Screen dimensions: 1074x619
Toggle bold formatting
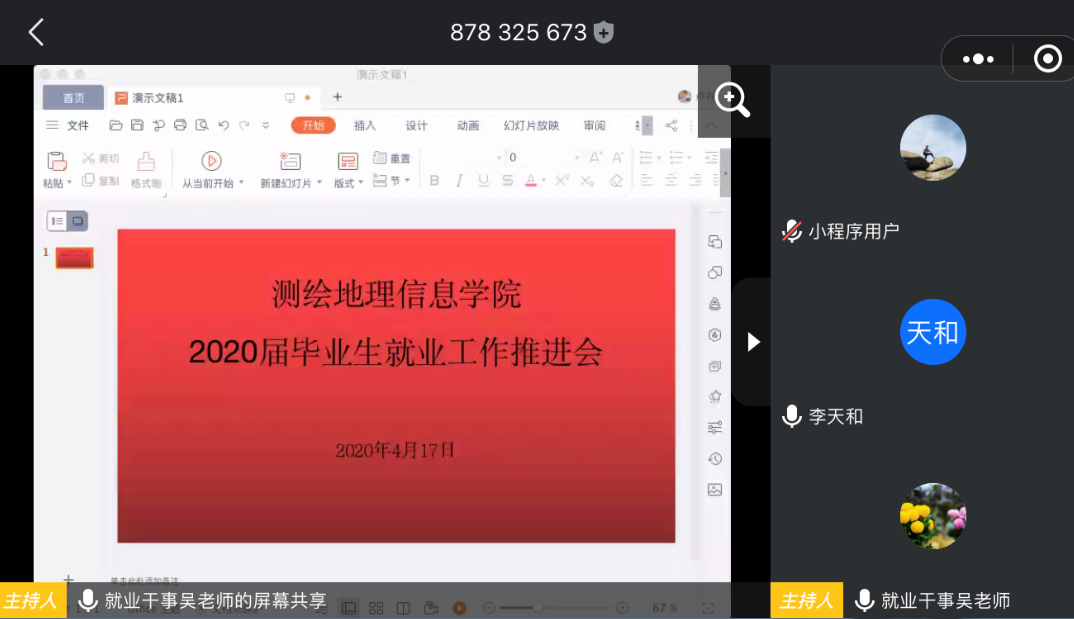434,181
